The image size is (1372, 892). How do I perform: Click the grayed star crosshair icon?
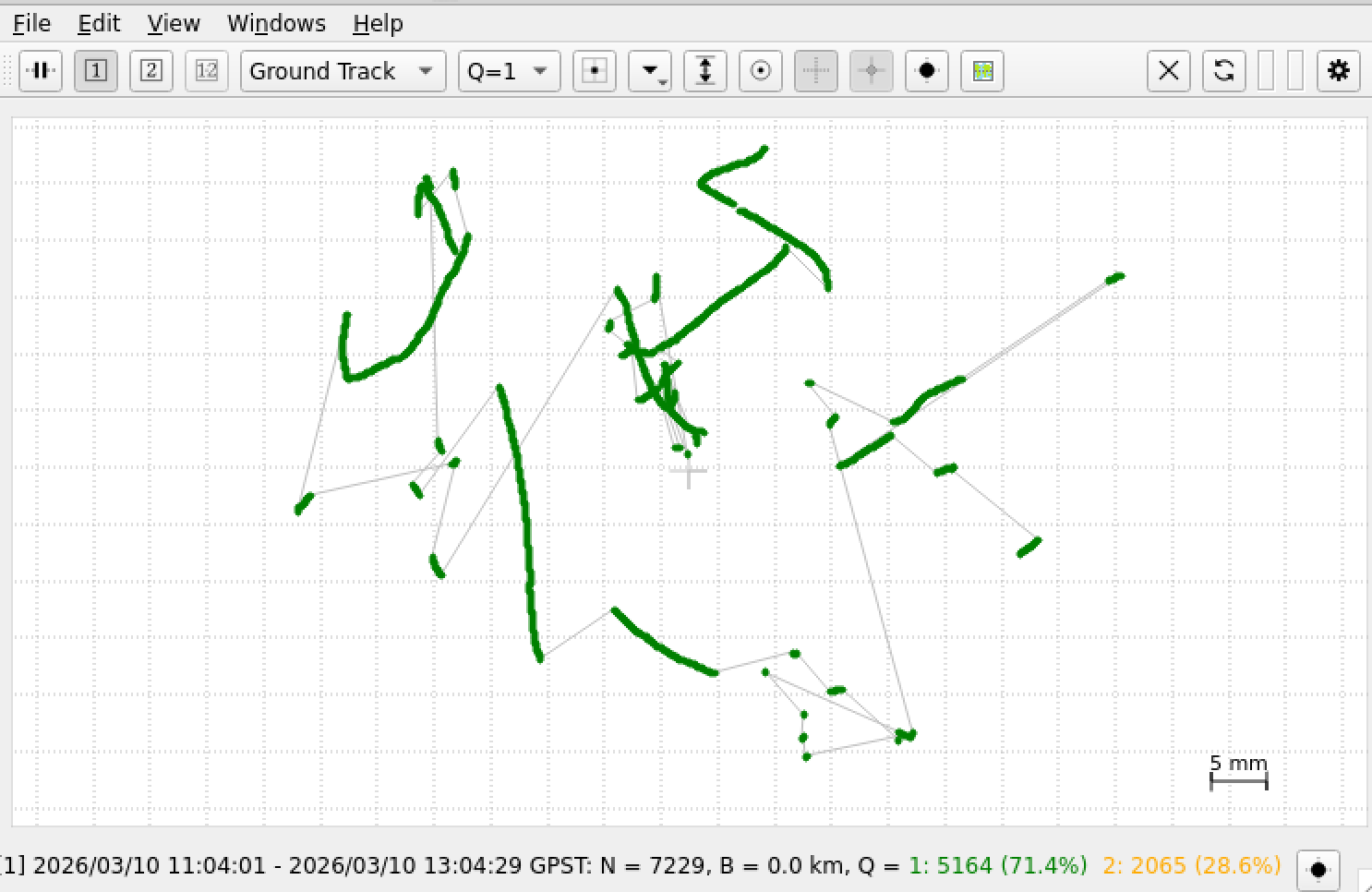(872, 71)
